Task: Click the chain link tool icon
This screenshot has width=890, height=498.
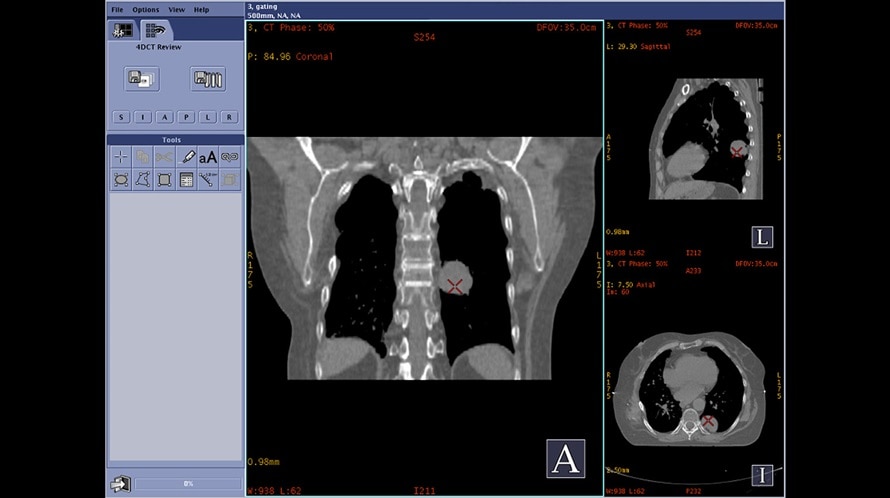Action: click(x=229, y=157)
